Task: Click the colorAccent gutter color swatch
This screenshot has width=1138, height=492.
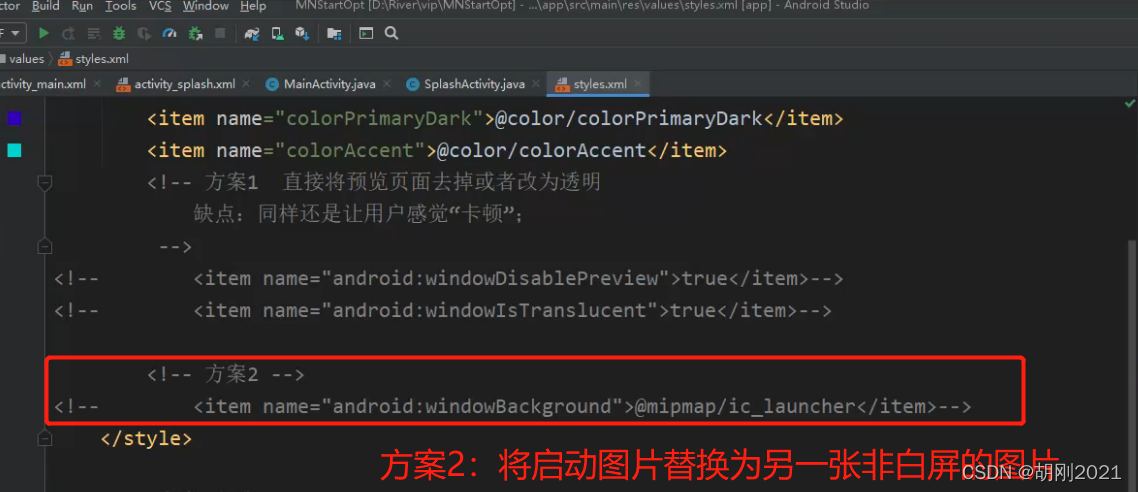Action: pos(14,150)
